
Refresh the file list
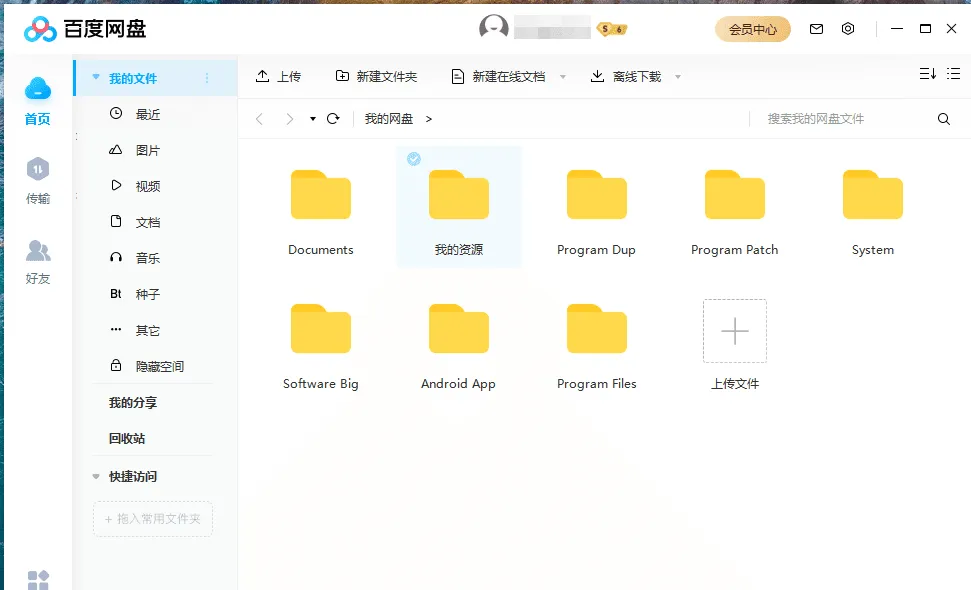333,118
